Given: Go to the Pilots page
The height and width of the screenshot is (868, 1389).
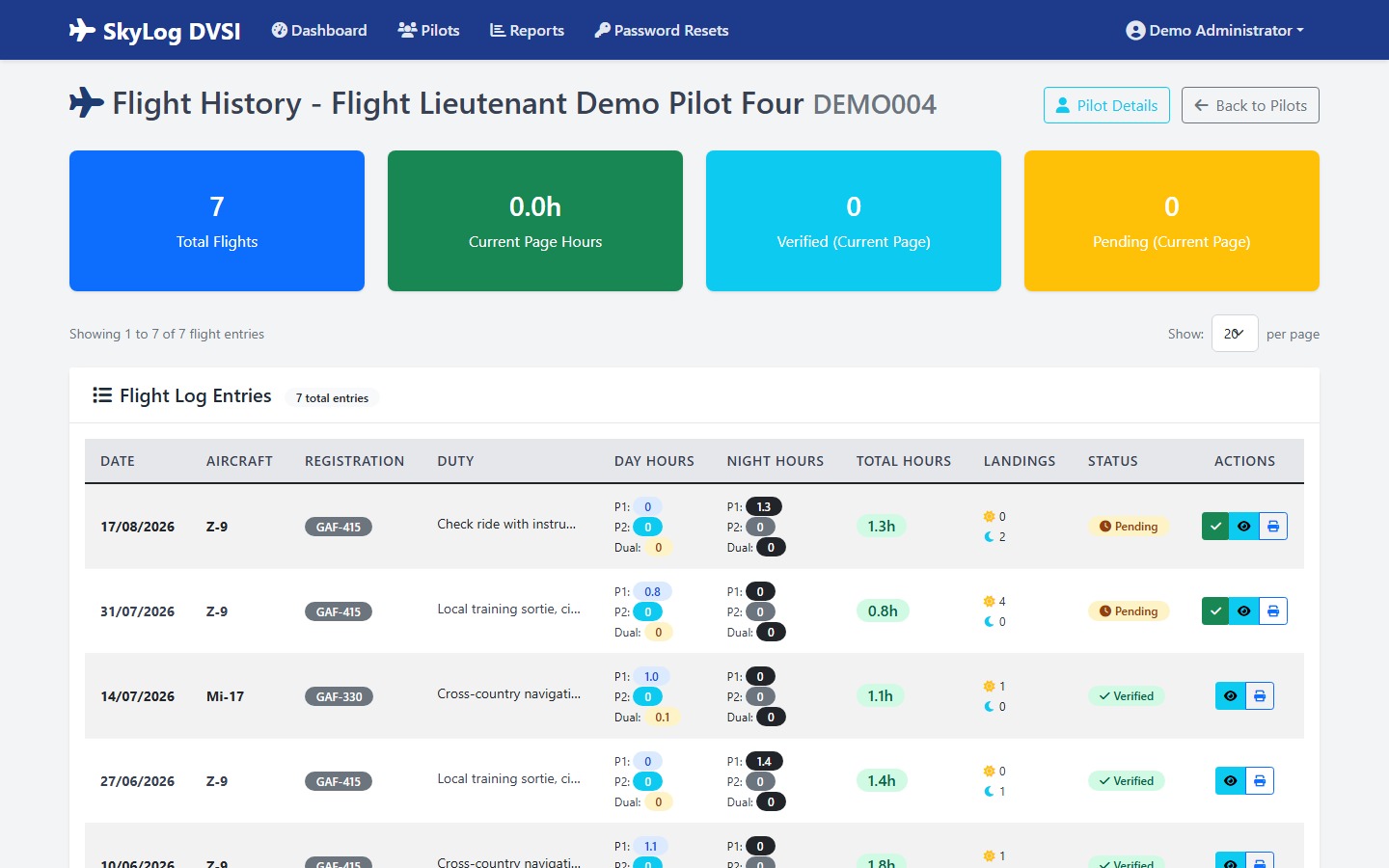Looking at the screenshot, I should [428, 31].
